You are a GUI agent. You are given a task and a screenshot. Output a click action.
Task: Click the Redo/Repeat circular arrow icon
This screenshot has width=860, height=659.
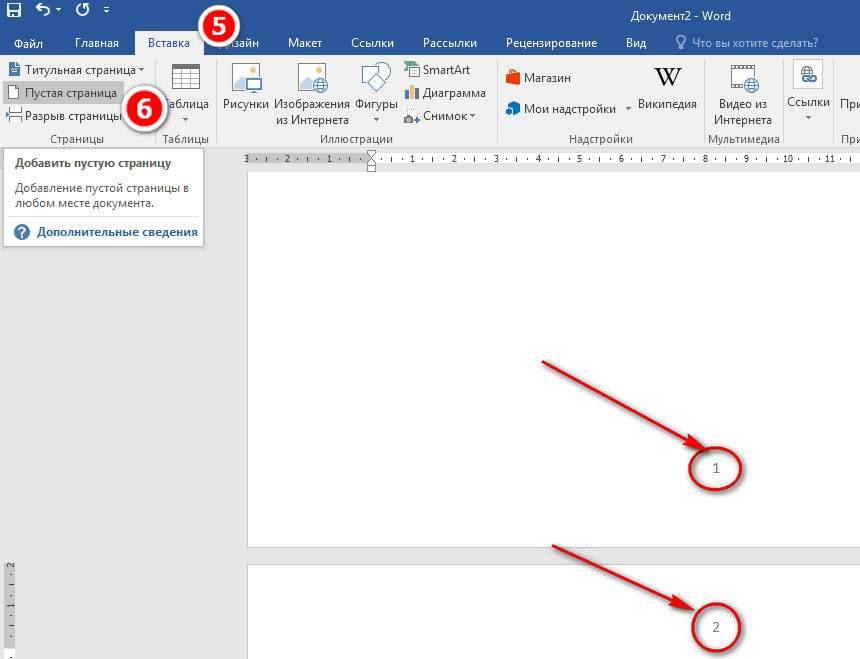pos(83,9)
